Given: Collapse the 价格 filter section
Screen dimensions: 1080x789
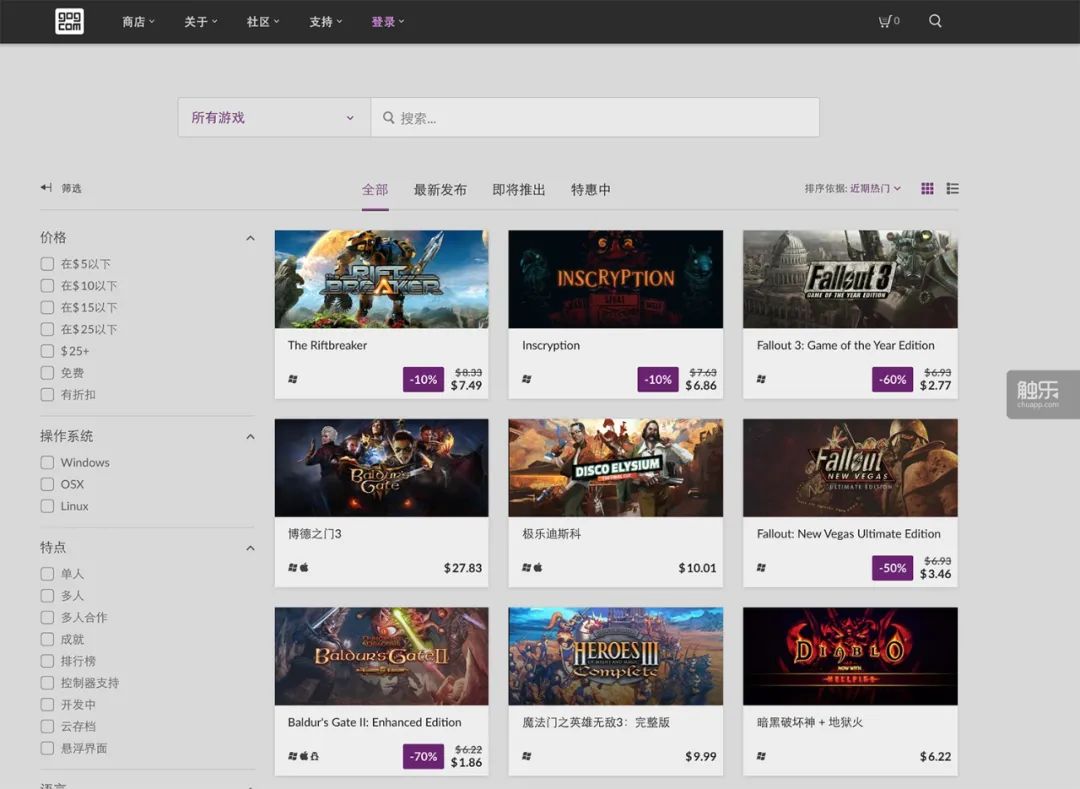Looking at the screenshot, I should pyautogui.click(x=250, y=238).
